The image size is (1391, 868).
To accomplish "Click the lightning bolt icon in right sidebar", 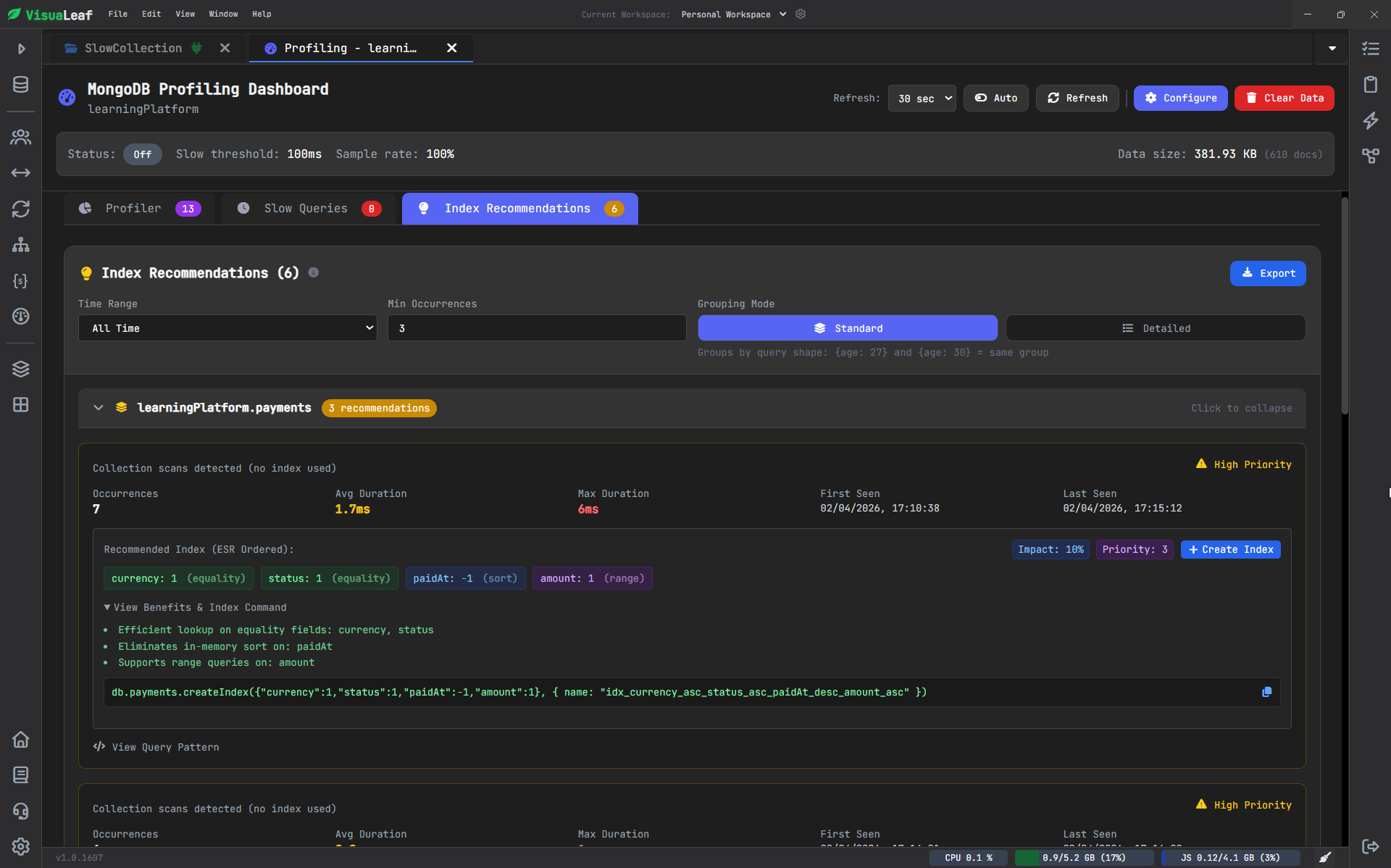I will coord(1370,120).
